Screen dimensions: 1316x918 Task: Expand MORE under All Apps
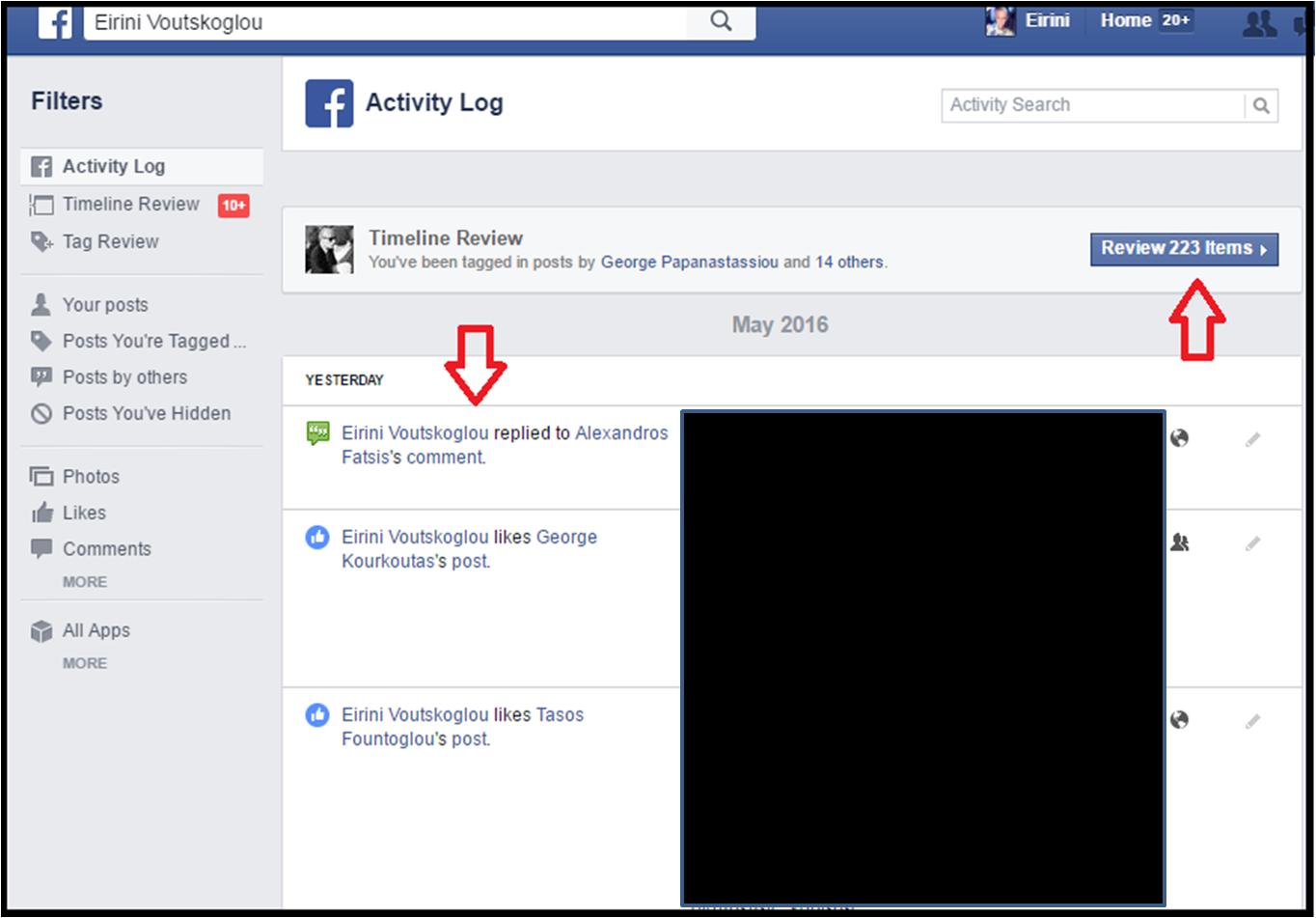(85, 663)
